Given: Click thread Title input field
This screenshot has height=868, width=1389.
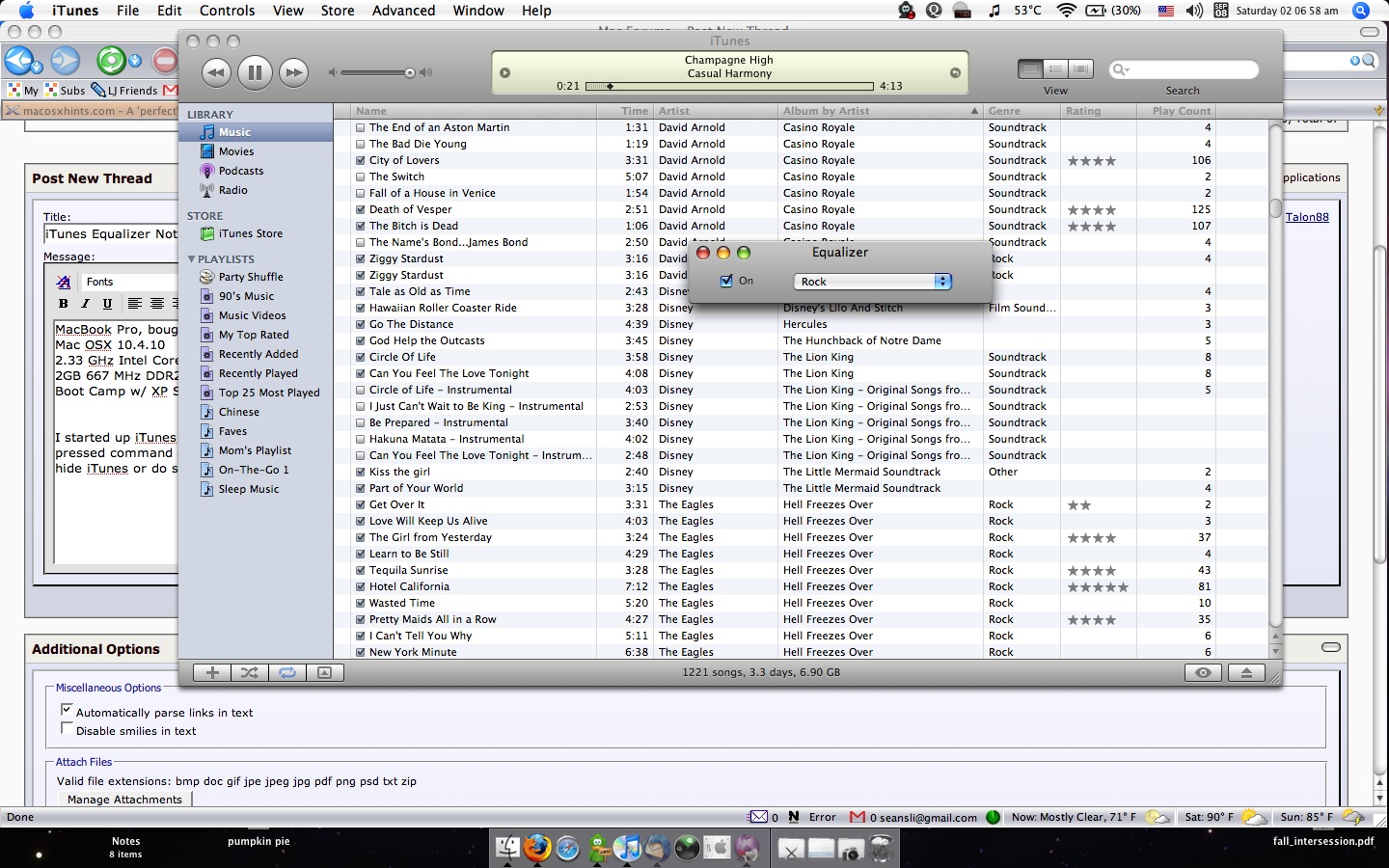Looking at the screenshot, I should (111, 234).
